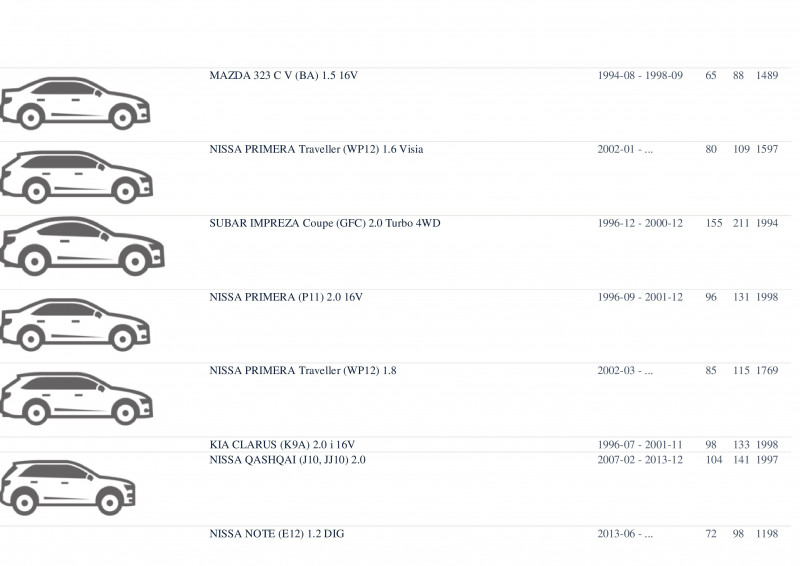
Task: Select NISSA QASHQAI (J10, JJ10) 2.0
Action: (x=287, y=460)
